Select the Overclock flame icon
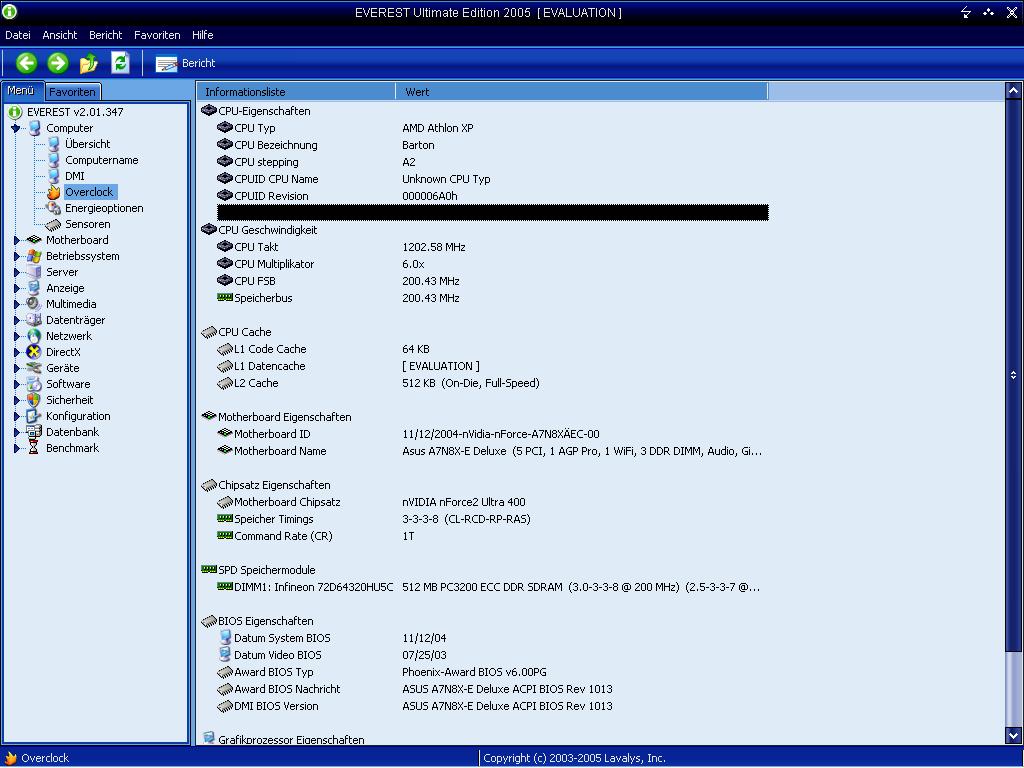1024x768 pixels. coord(54,192)
